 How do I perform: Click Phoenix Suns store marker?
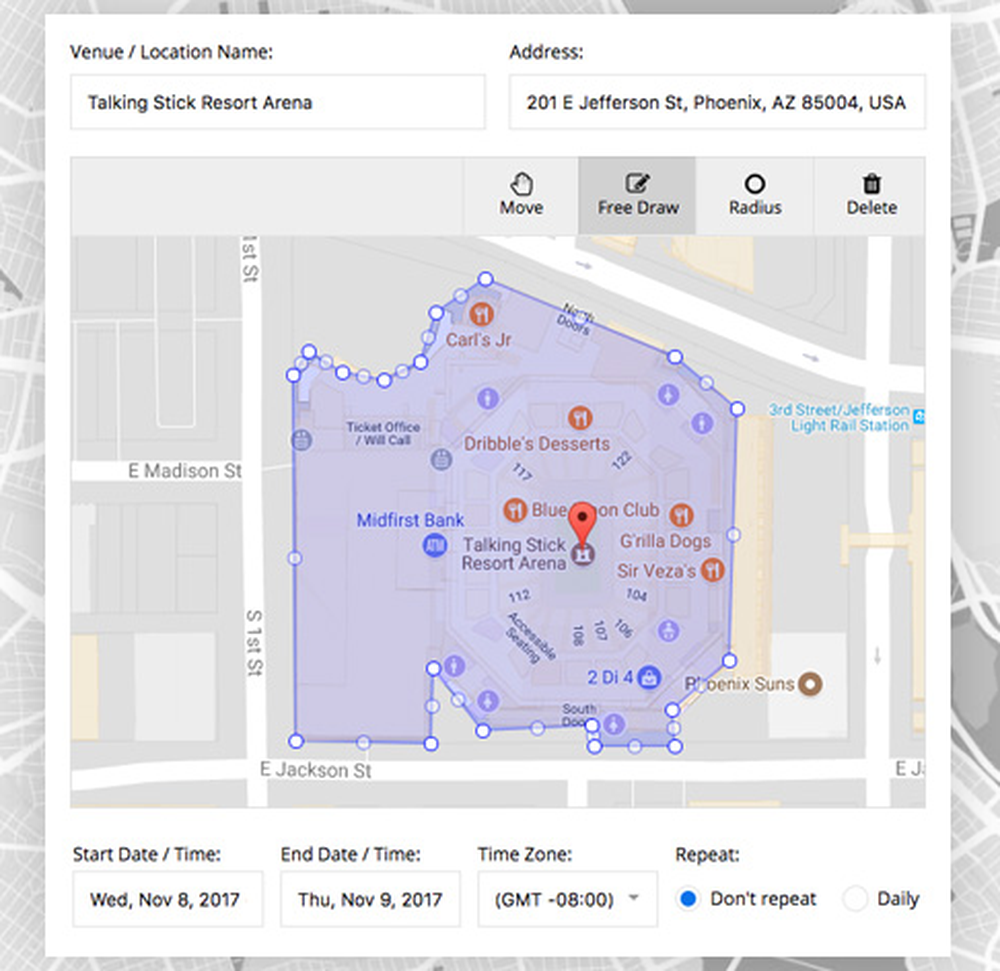coord(811,684)
